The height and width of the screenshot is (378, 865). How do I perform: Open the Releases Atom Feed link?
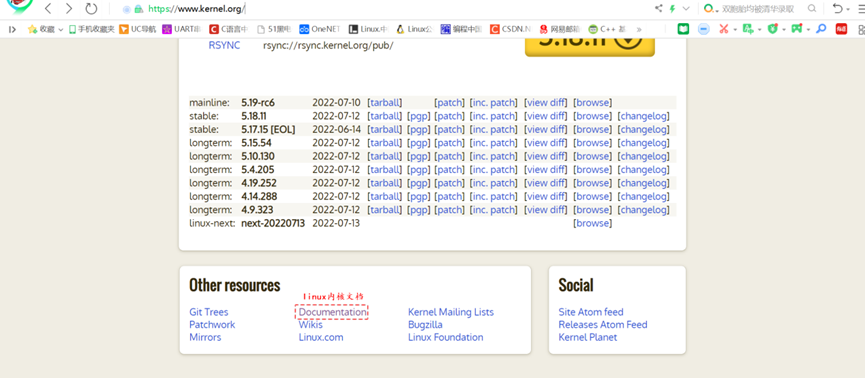(603, 324)
